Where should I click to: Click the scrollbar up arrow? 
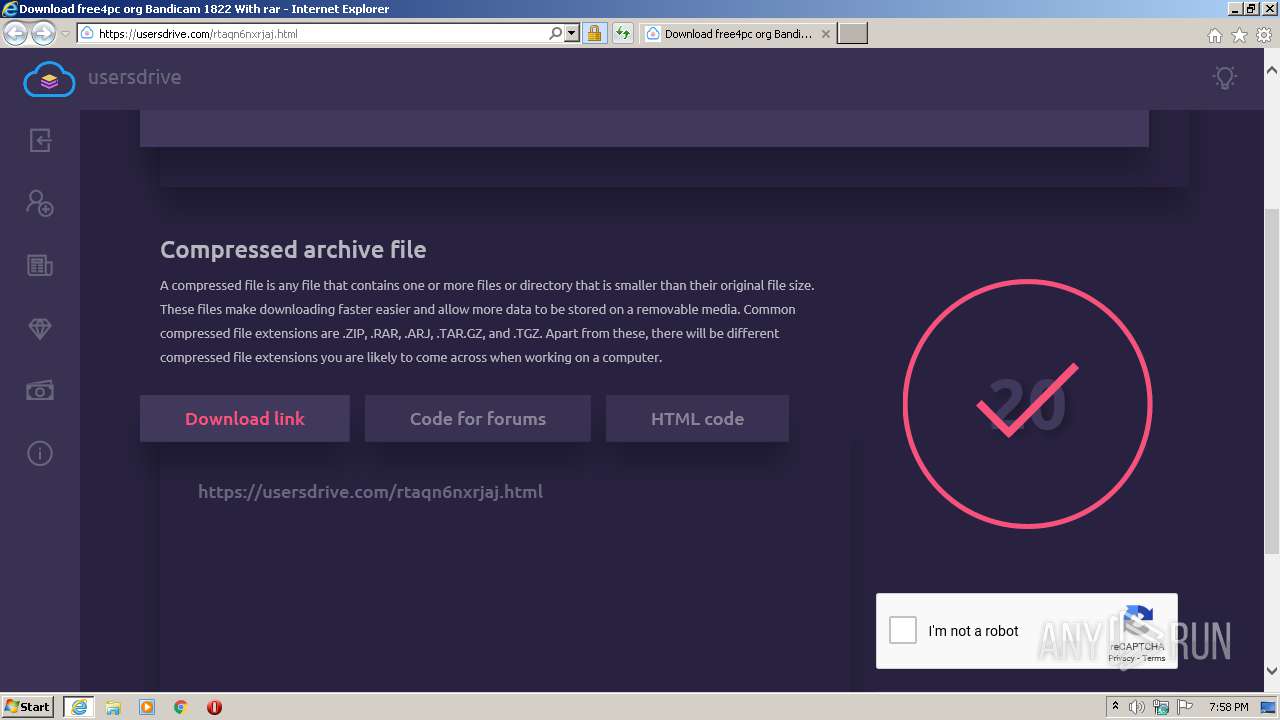click(1272, 71)
